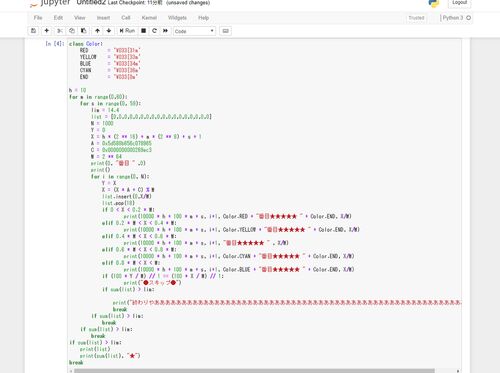Cut selected cells with the scissors icon

pos(60,31)
